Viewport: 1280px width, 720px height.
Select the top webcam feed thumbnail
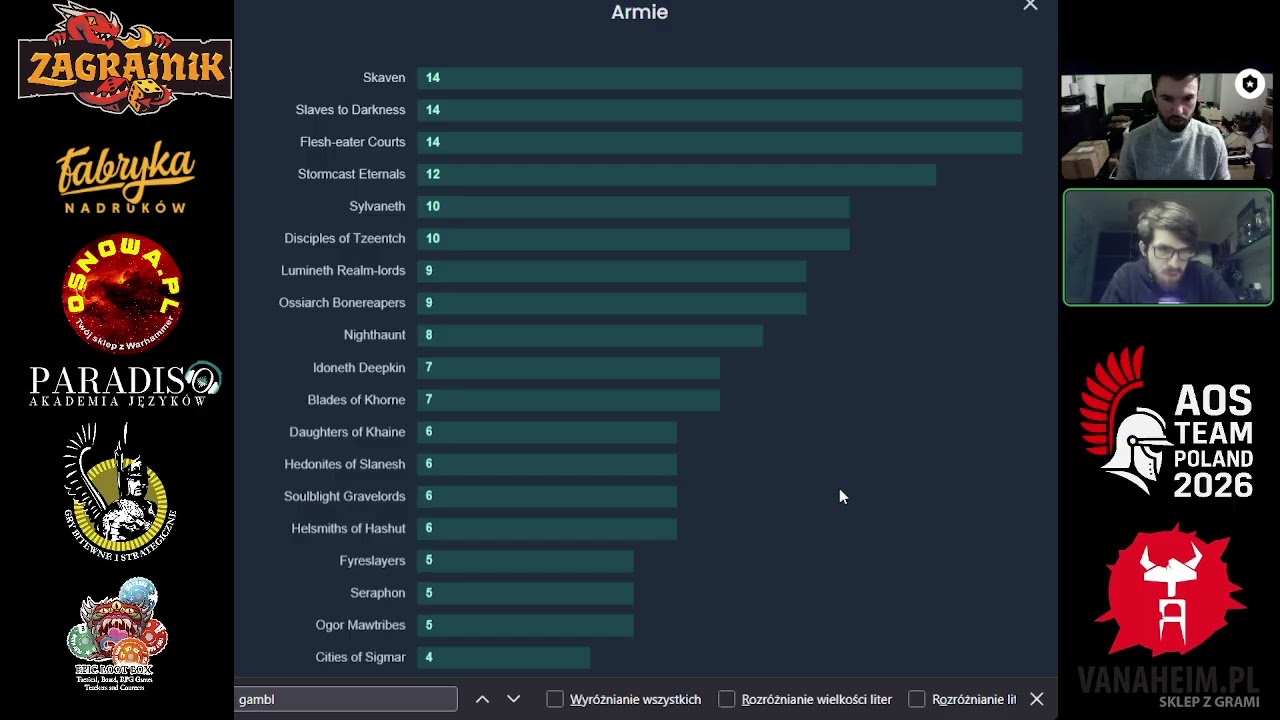click(1167, 125)
